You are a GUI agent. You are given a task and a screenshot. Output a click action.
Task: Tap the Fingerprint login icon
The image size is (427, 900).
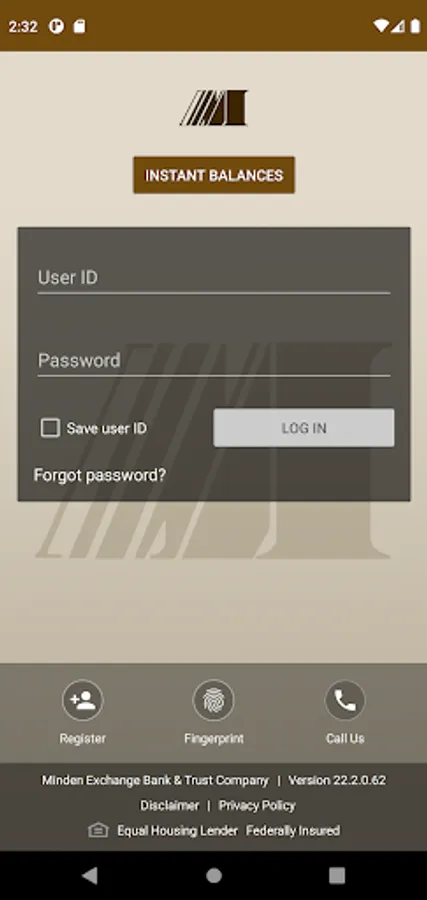point(214,700)
